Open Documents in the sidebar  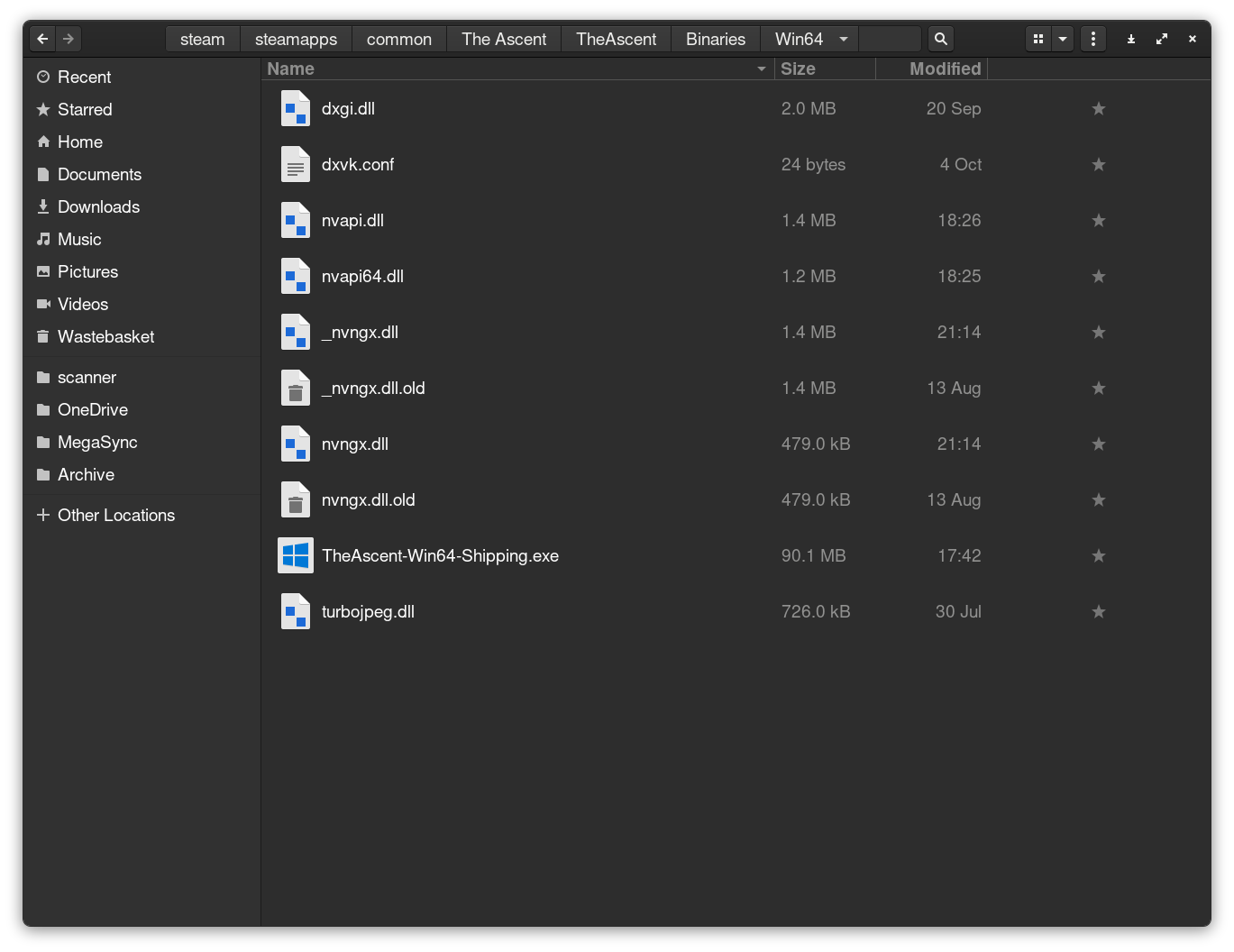(x=142, y=174)
